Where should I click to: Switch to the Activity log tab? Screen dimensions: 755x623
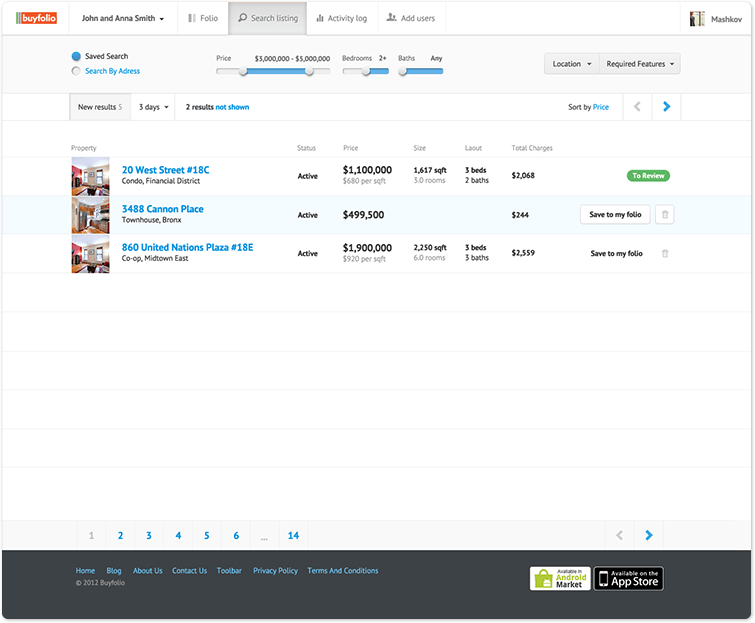[341, 18]
